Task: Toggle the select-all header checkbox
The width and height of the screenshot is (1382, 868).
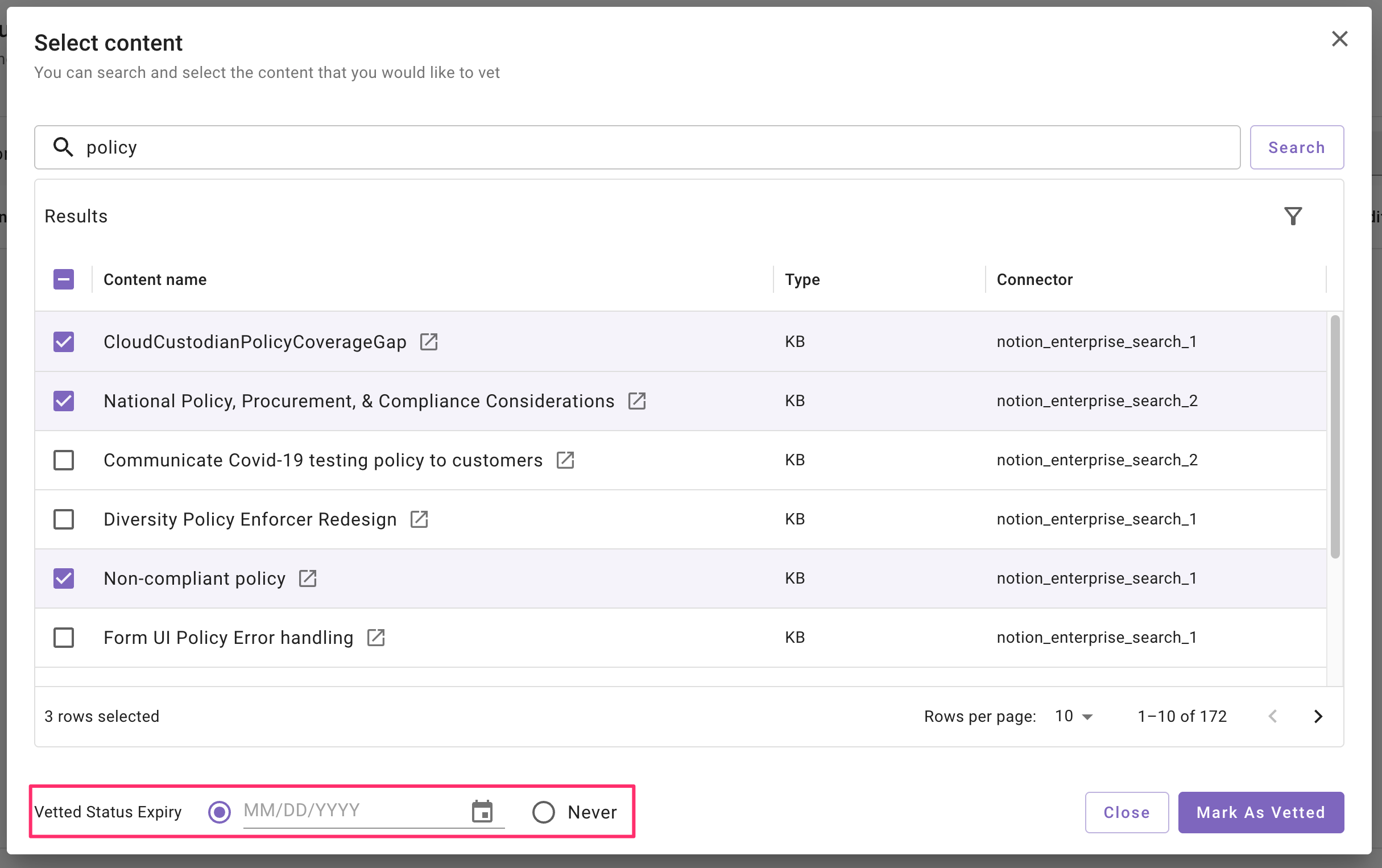Action: [x=64, y=280]
